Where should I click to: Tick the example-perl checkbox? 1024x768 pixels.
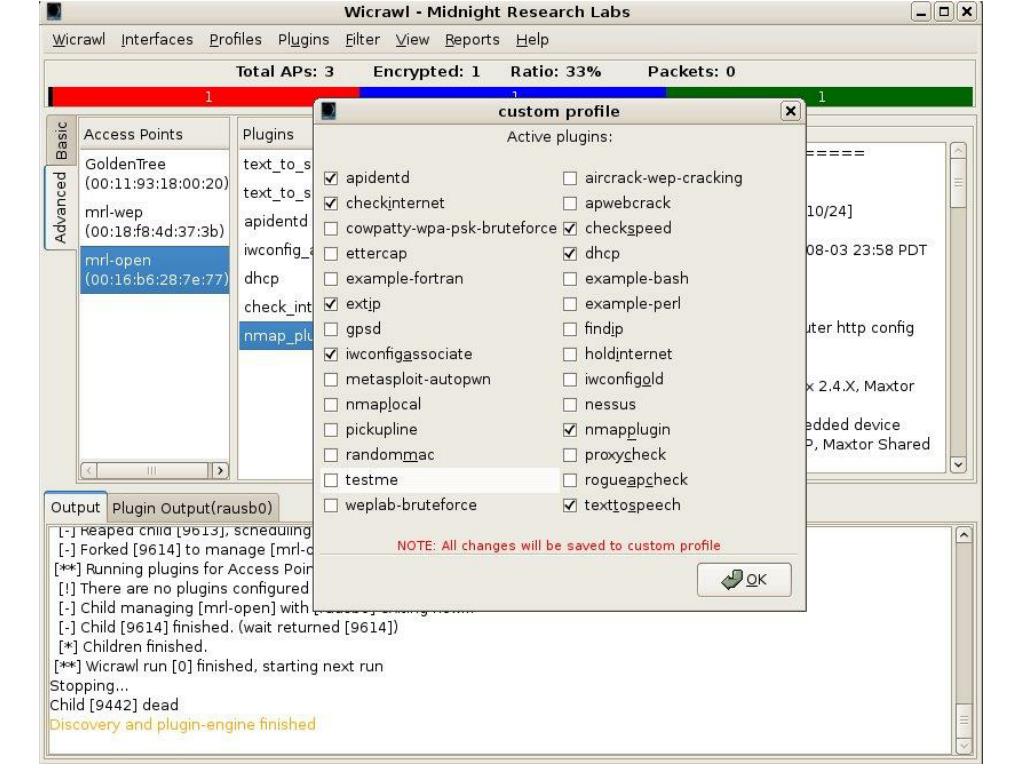click(x=570, y=304)
